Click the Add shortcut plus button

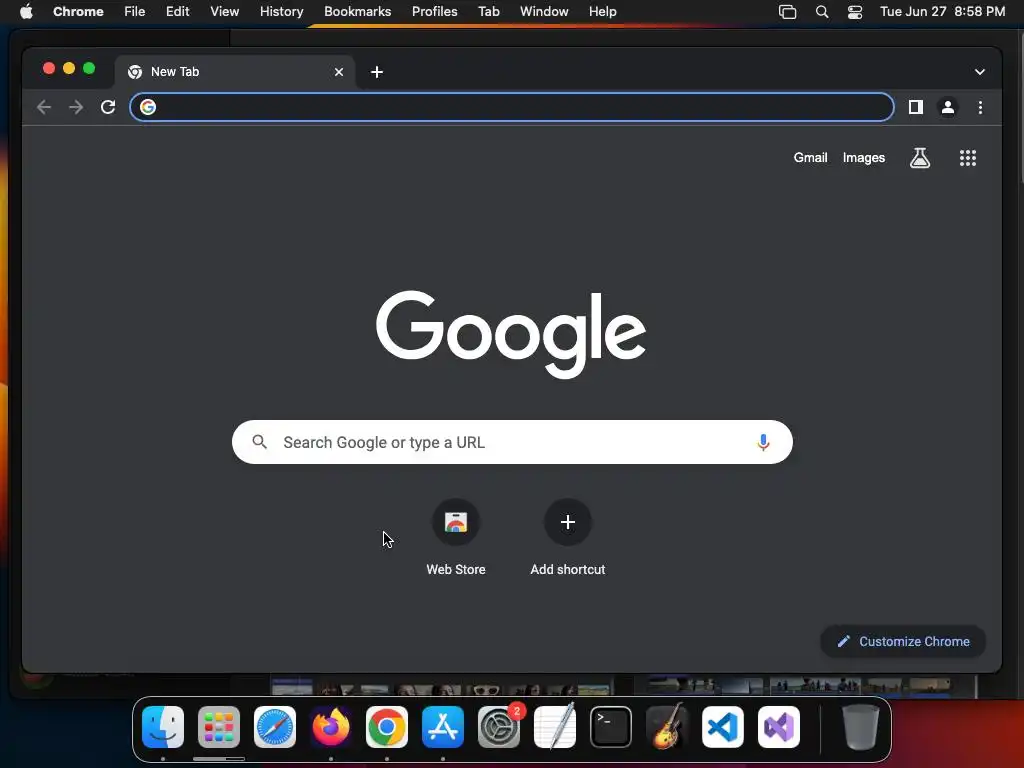click(x=568, y=522)
